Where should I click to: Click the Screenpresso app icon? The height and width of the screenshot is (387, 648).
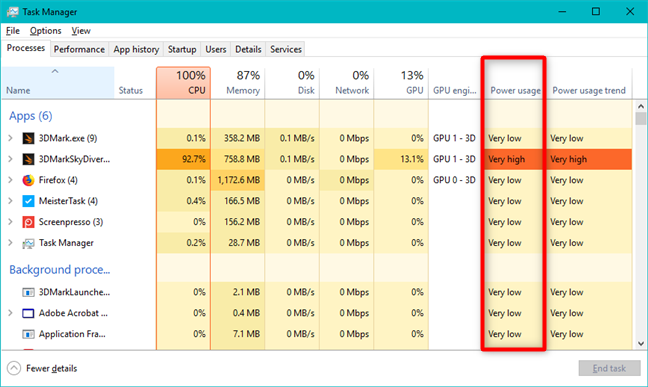coord(28,222)
